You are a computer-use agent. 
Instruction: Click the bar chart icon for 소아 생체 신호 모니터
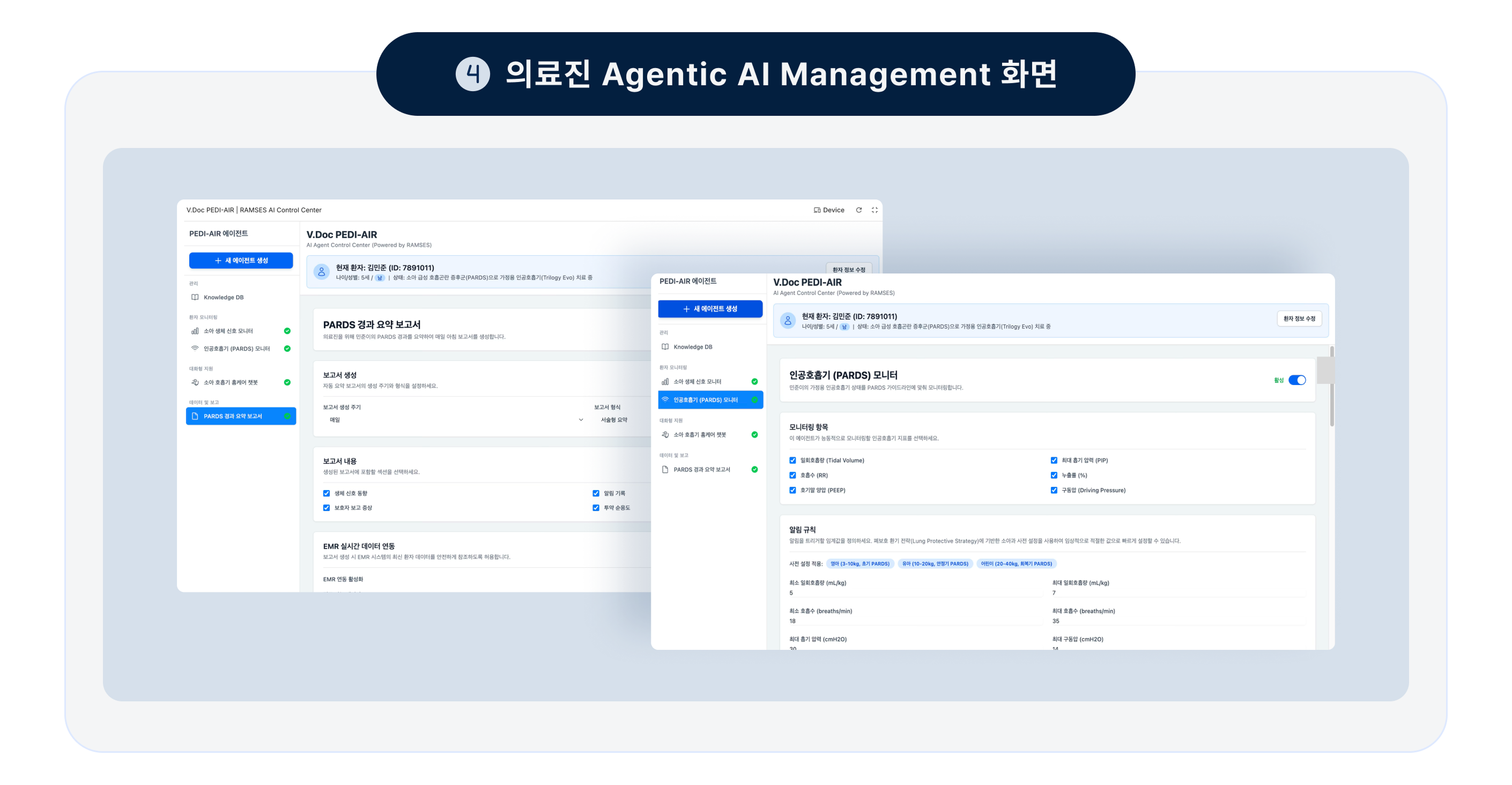click(x=195, y=331)
